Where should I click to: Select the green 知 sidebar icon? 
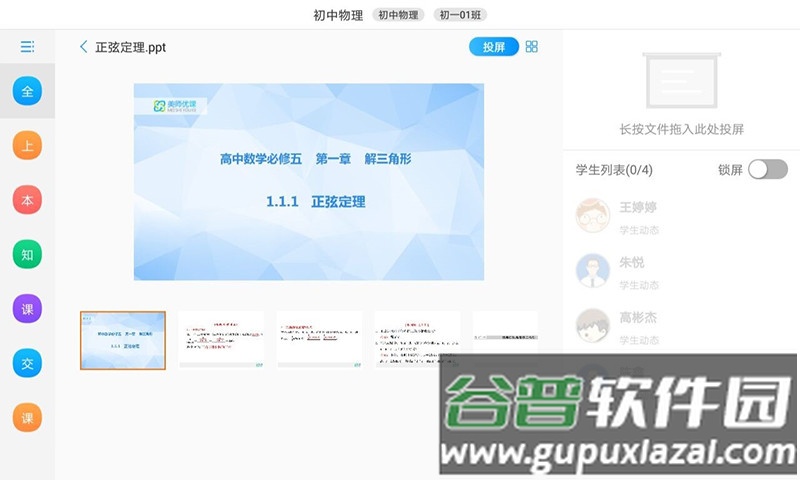coord(27,254)
